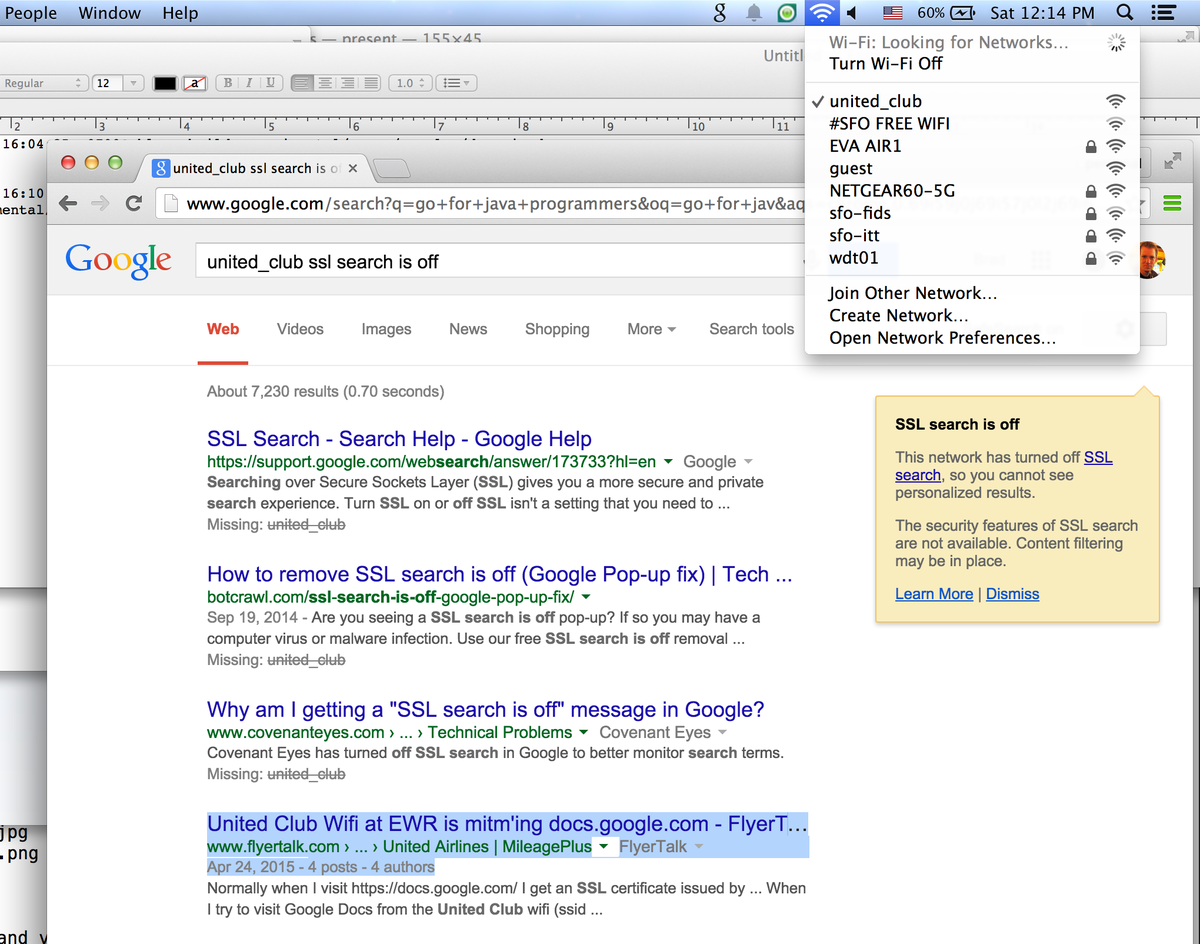Open the People menu

[30, 13]
